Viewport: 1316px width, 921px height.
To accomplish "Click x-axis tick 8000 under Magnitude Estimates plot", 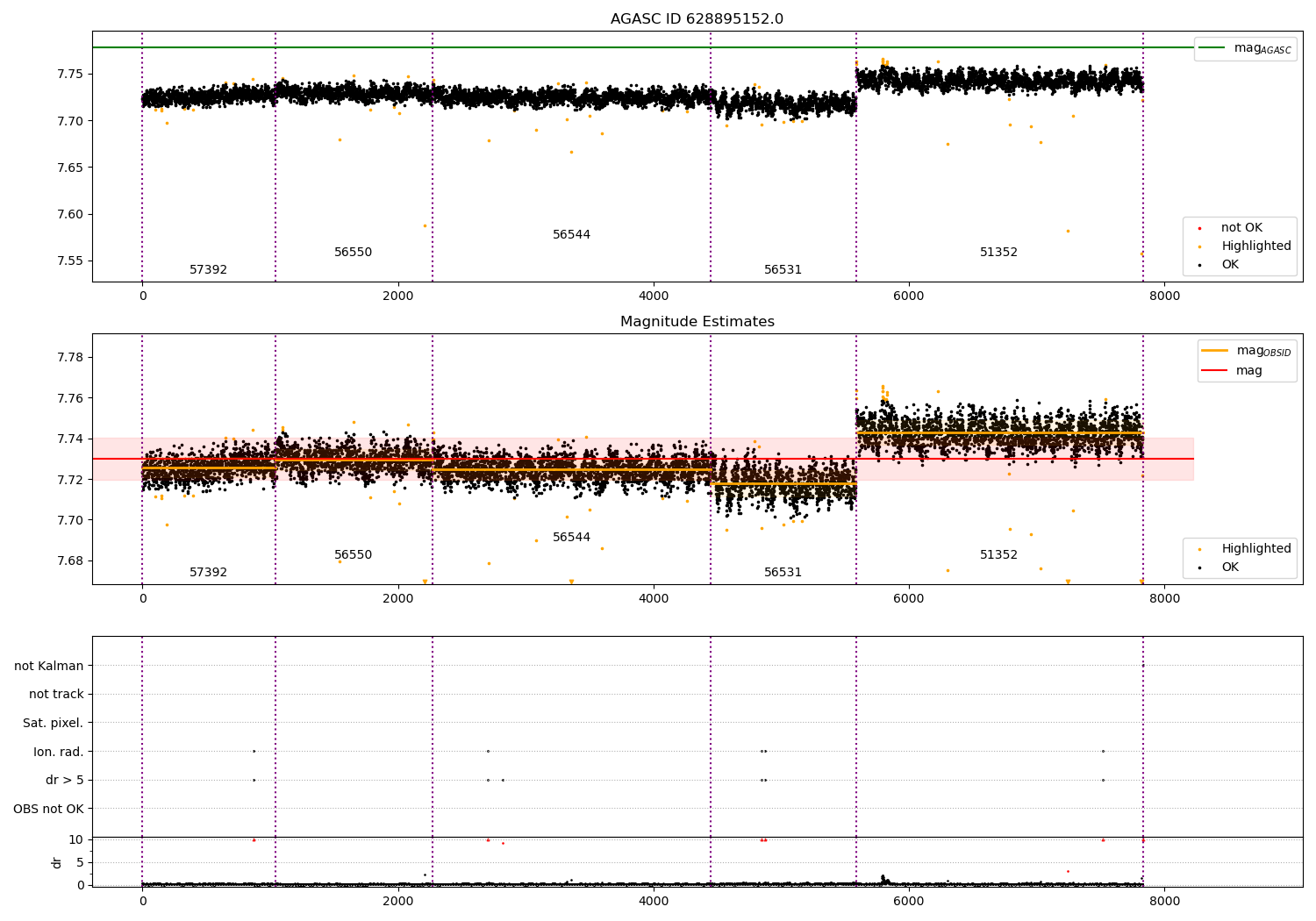I will coord(1164,599).
